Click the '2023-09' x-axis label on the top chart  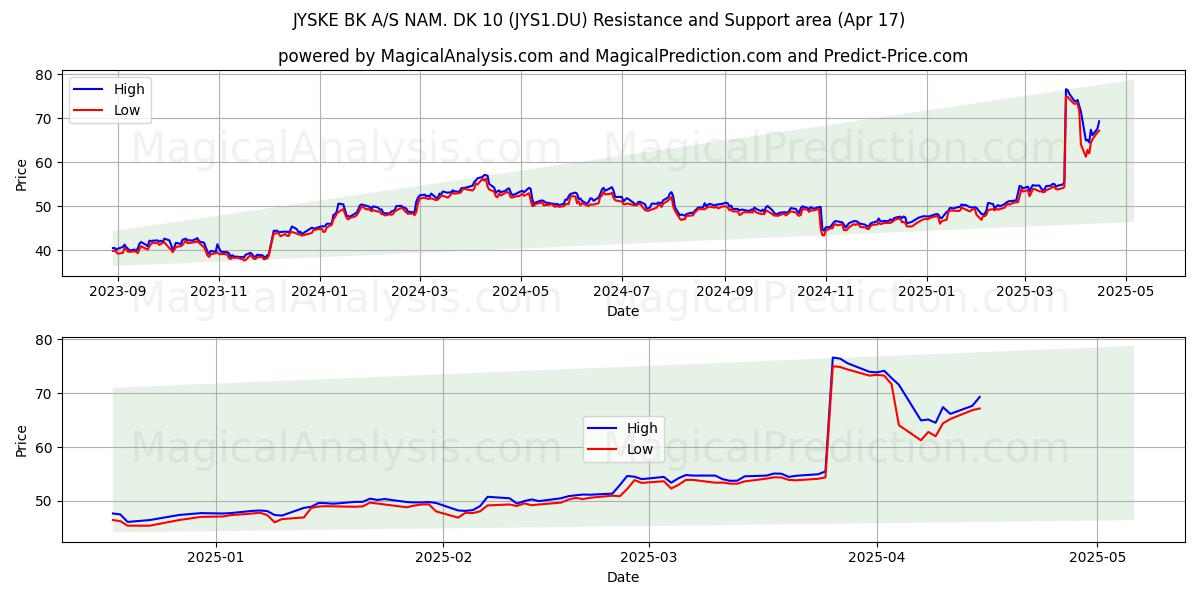click(x=118, y=291)
